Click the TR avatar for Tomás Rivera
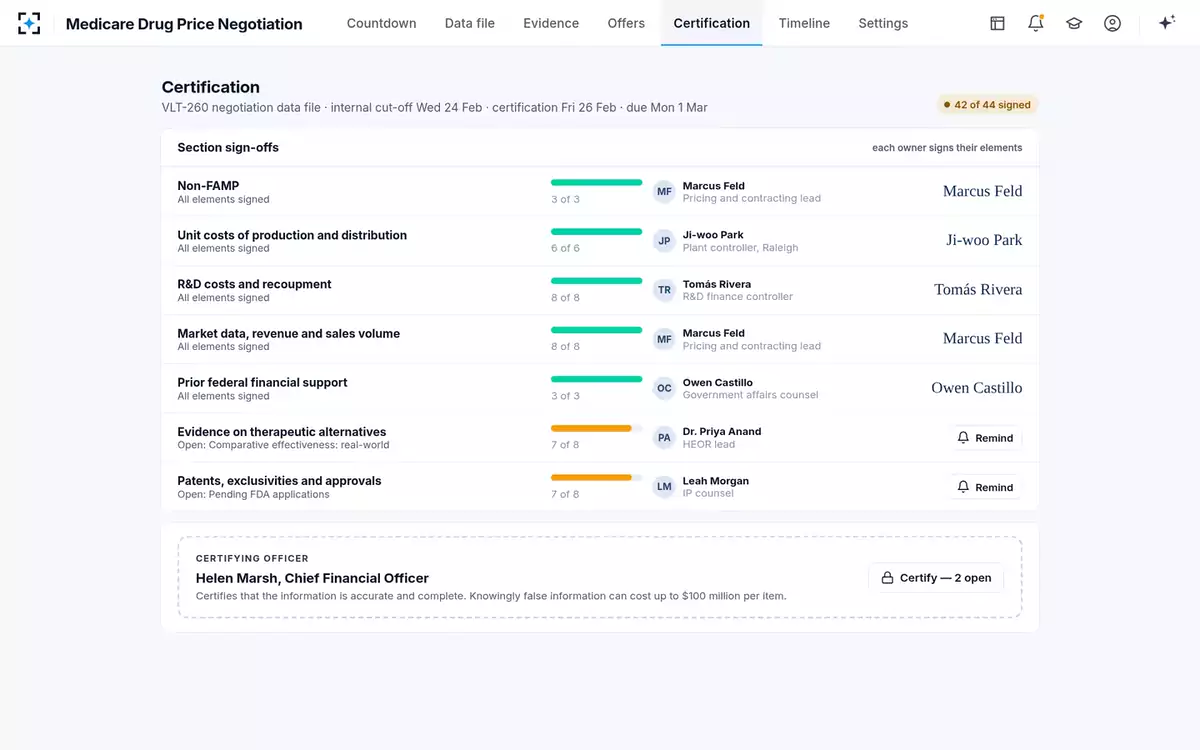This screenshot has height=750, width=1200. pyautogui.click(x=664, y=290)
